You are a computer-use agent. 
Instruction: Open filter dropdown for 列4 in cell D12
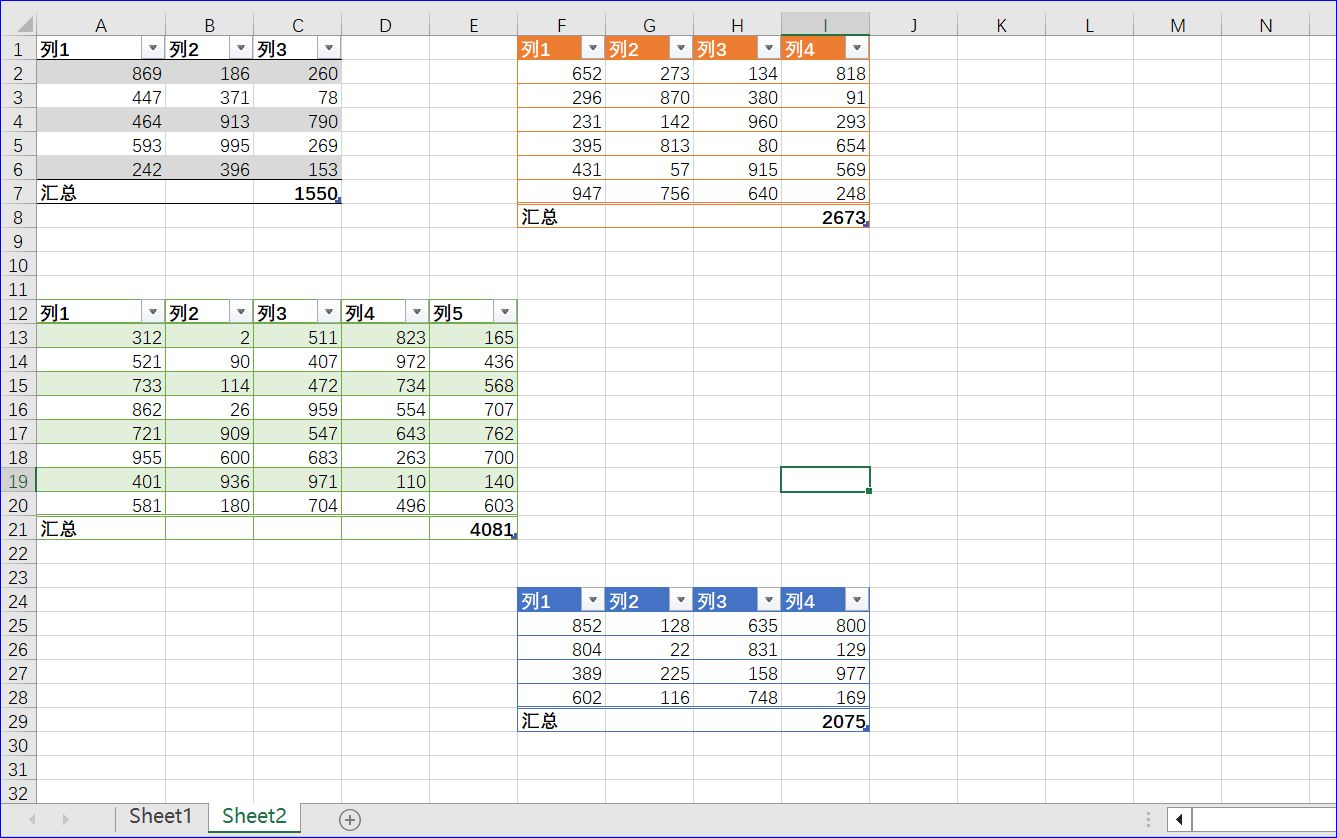417,313
